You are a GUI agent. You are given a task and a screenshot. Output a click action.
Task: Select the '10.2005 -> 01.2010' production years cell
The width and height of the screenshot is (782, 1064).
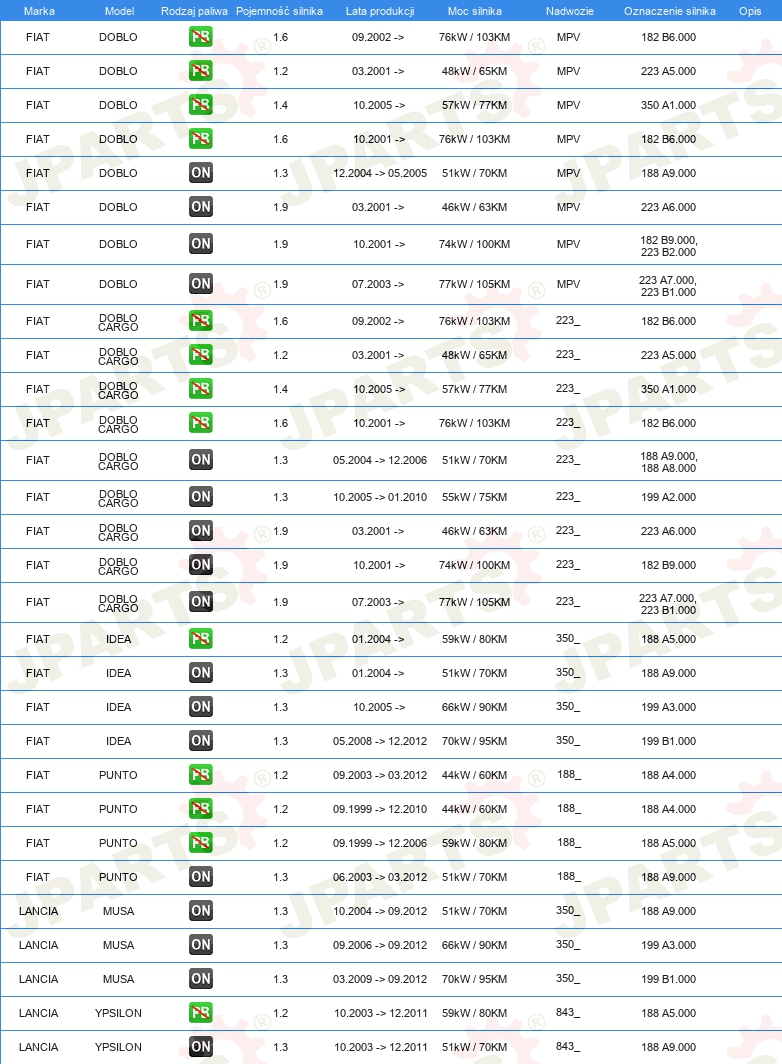coord(379,497)
